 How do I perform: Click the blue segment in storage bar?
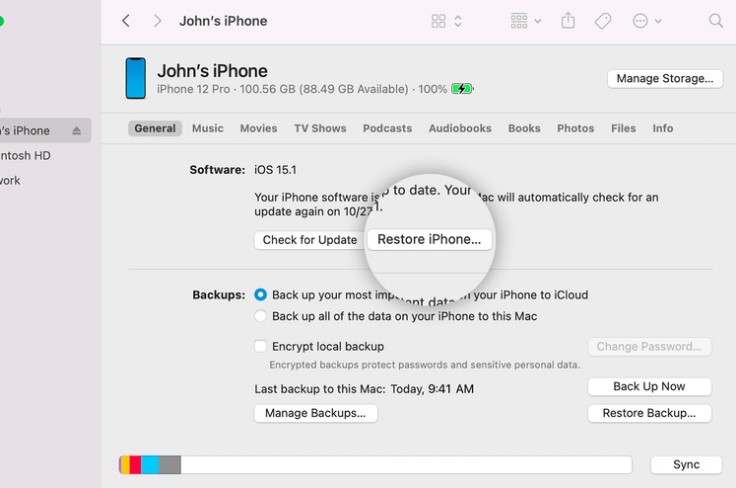tap(150, 465)
